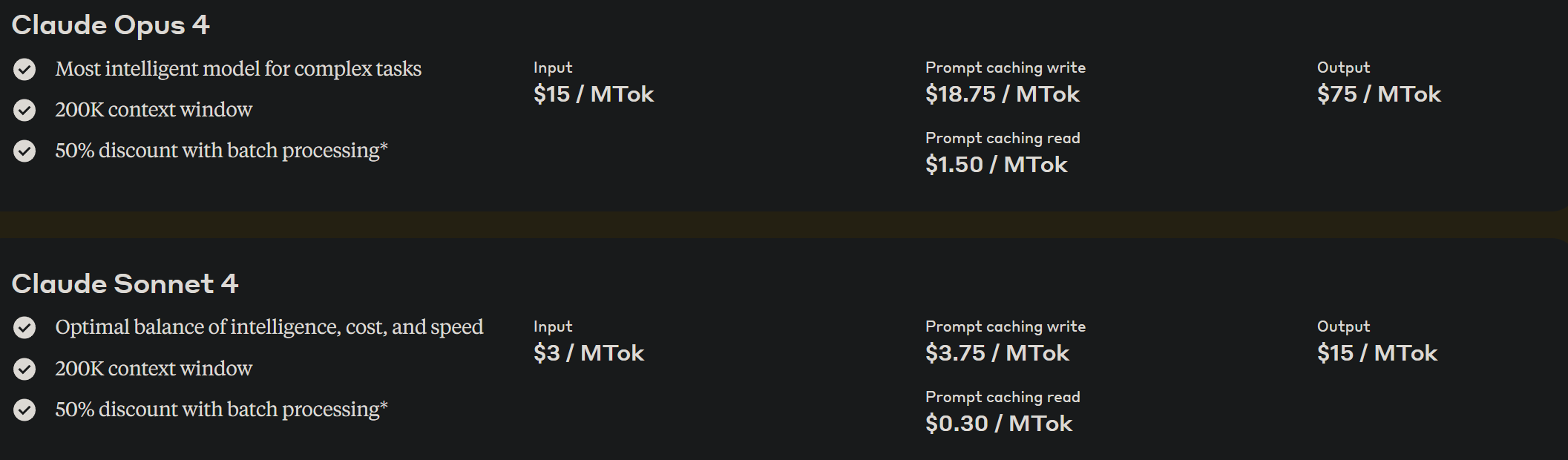Select Opus input price $15 / MTok

coord(594,94)
